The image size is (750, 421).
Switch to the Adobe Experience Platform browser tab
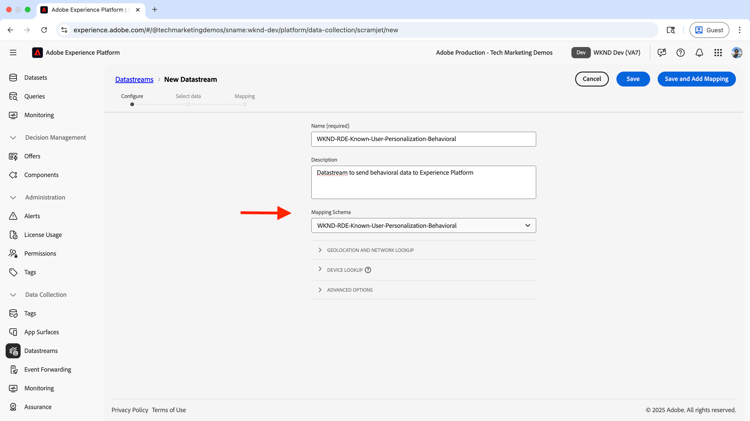coord(90,10)
